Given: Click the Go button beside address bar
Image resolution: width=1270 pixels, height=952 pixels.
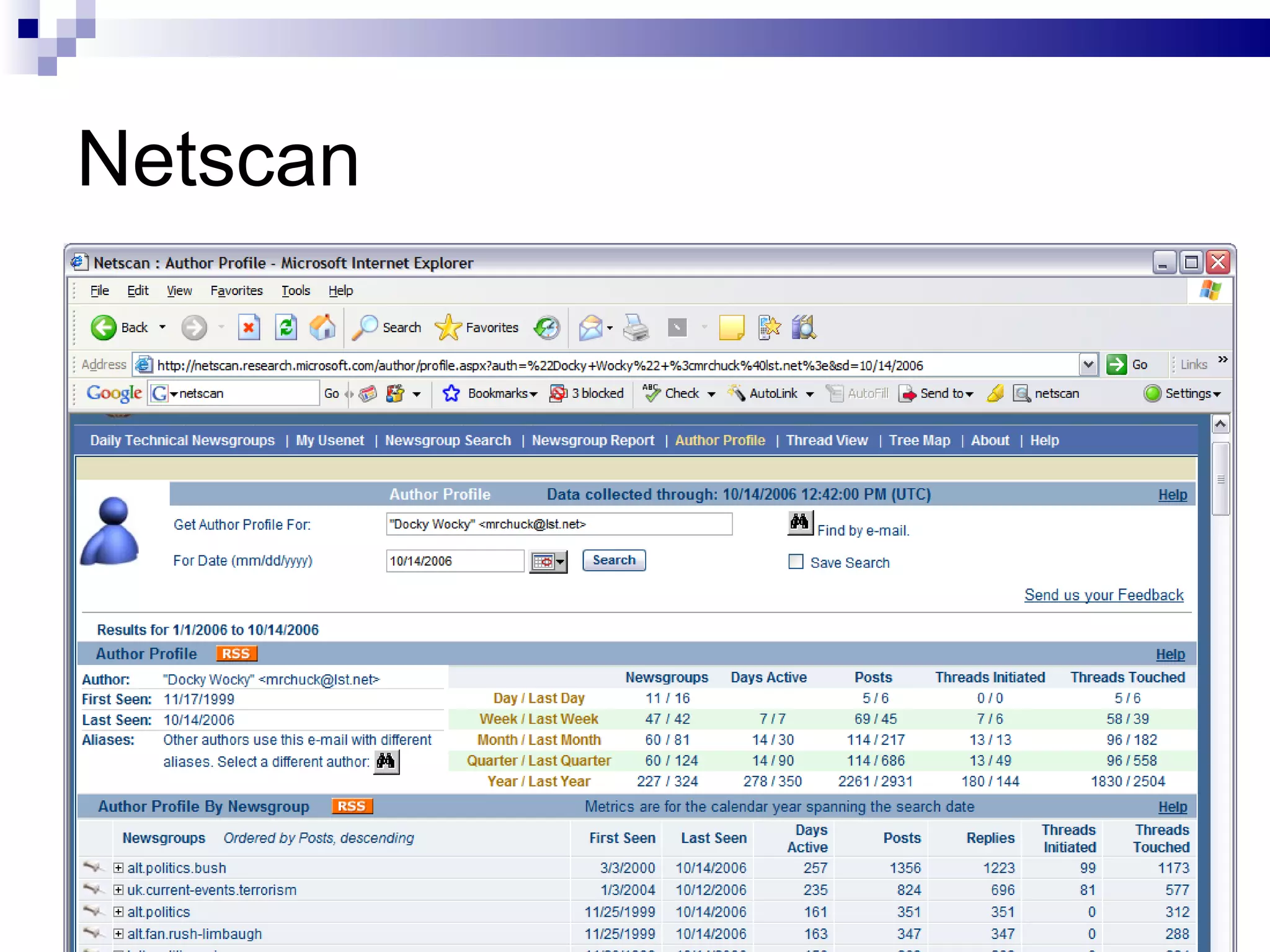Looking at the screenshot, I should click(1128, 364).
